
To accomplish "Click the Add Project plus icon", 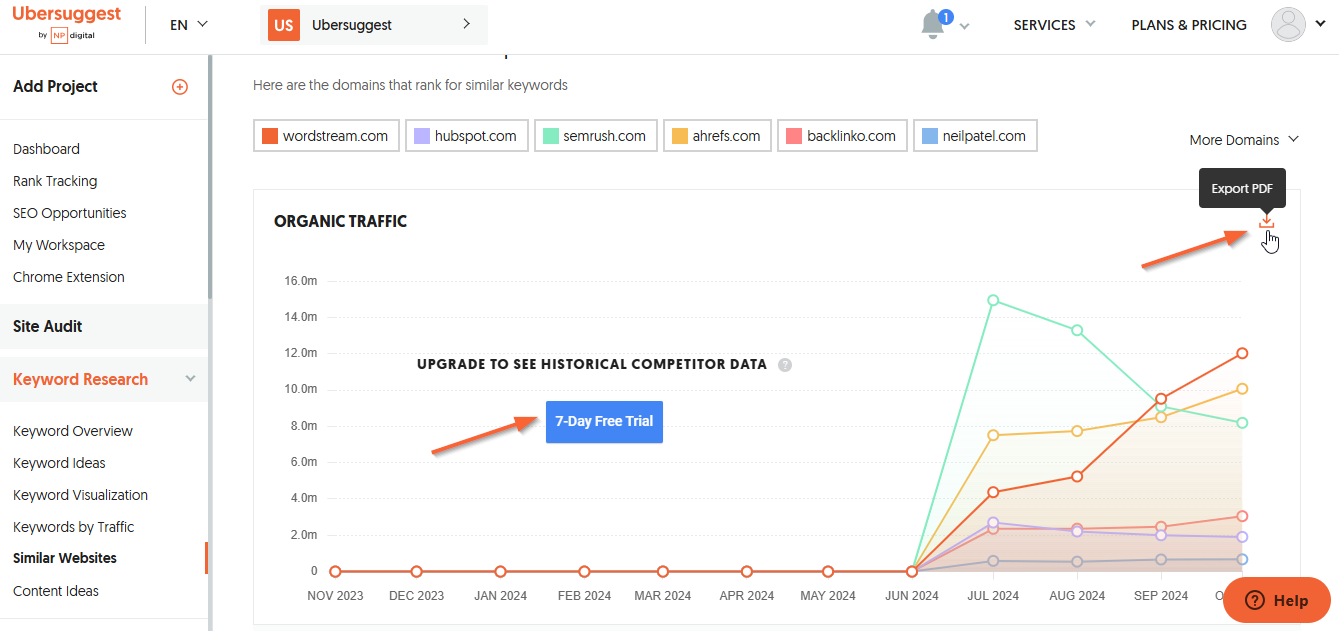I will click(x=180, y=87).
